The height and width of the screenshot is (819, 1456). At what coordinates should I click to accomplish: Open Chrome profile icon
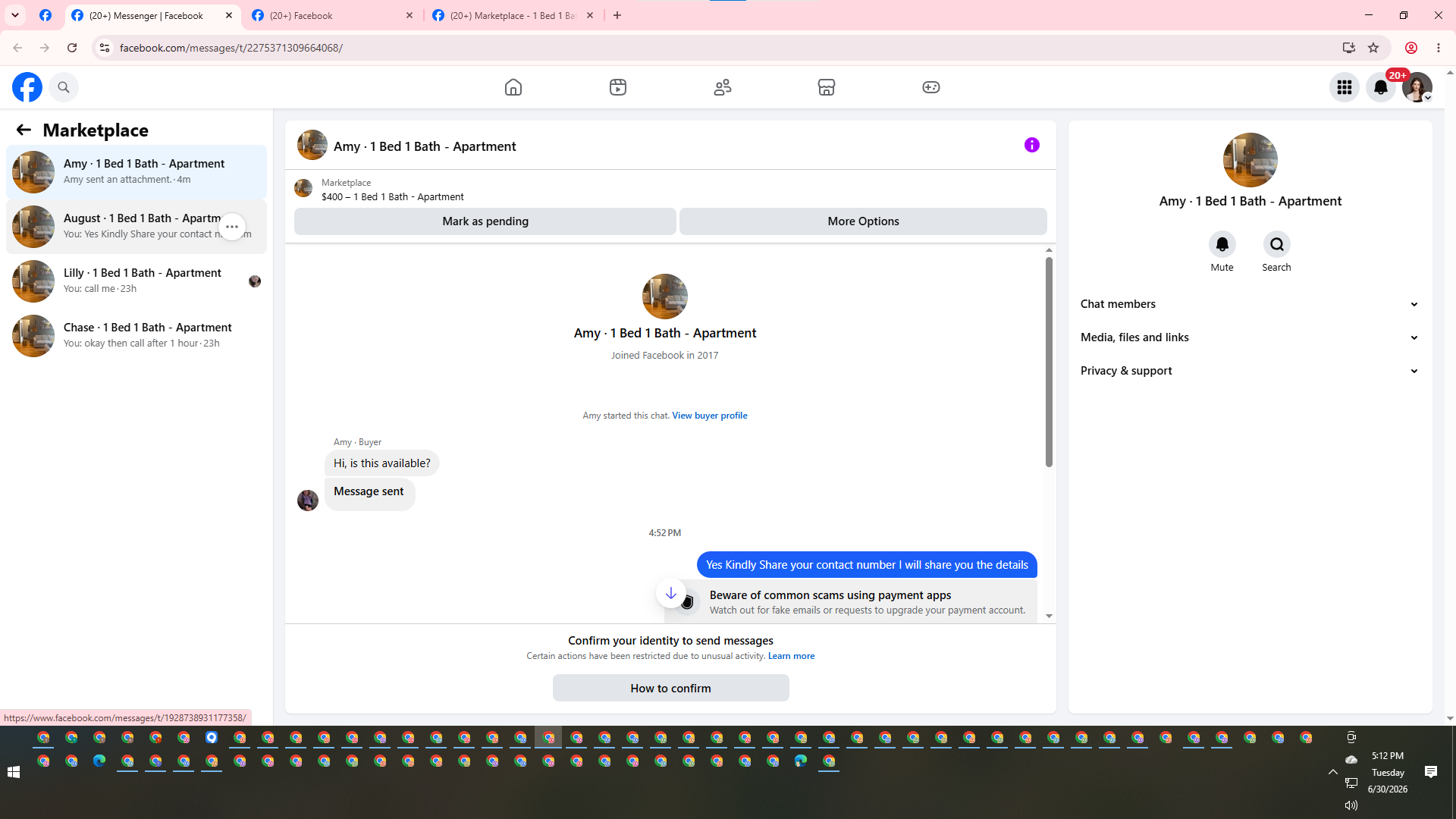coord(1411,48)
